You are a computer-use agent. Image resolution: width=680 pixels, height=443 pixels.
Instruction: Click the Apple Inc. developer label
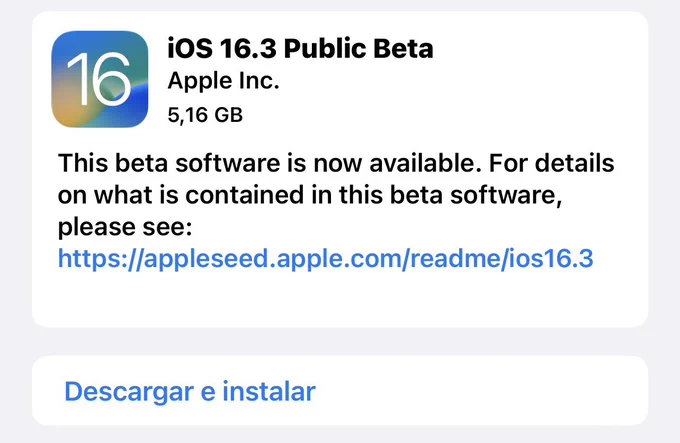coord(223,81)
